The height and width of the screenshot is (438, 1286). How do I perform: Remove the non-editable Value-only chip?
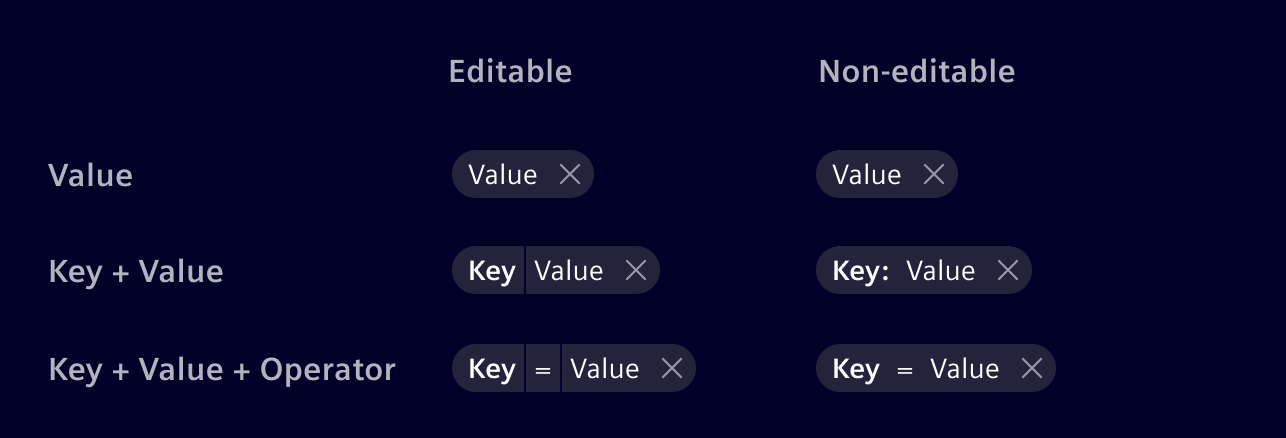tap(934, 175)
